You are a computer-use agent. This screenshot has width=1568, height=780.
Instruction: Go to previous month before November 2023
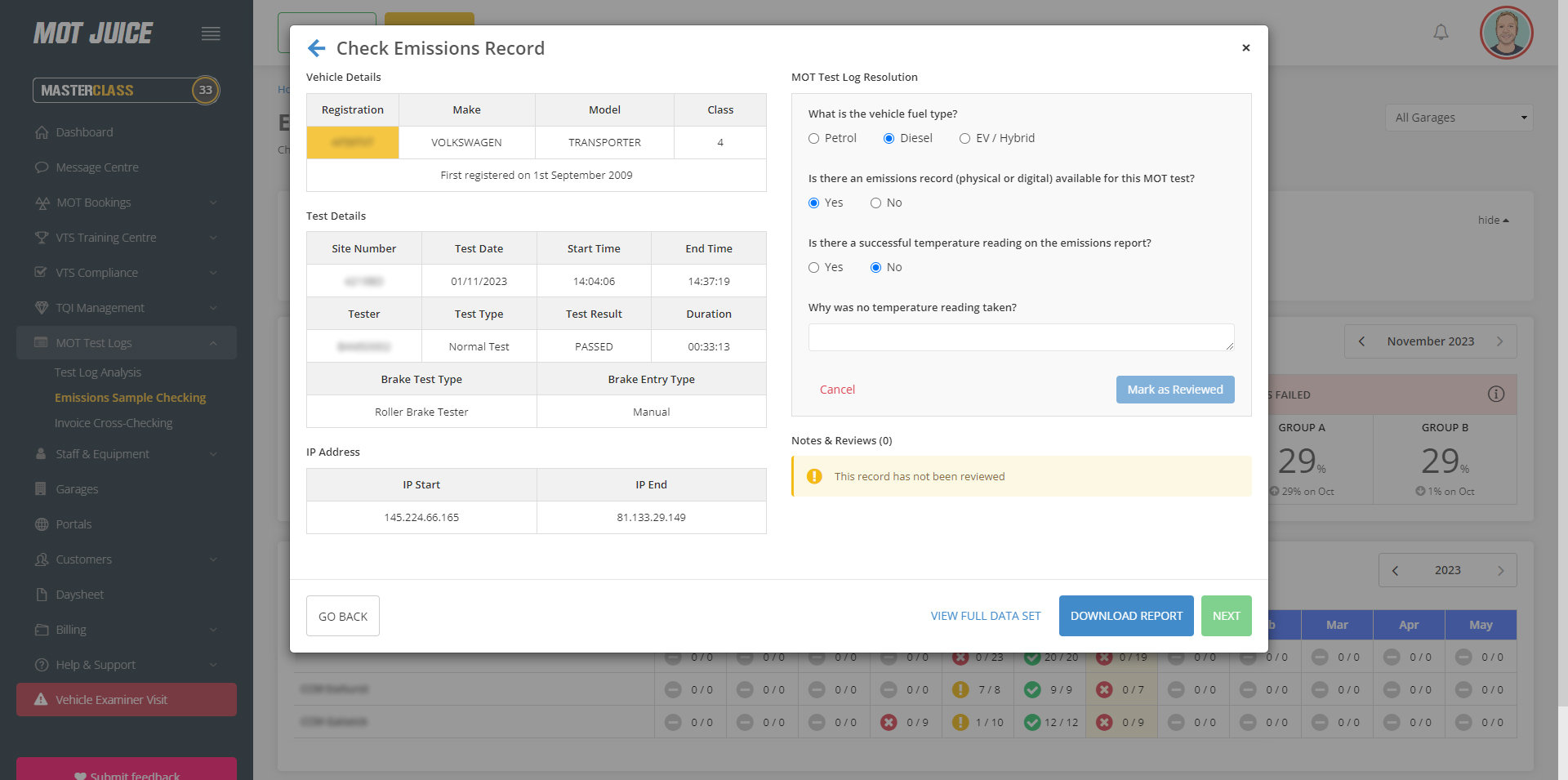pyautogui.click(x=1361, y=341)
